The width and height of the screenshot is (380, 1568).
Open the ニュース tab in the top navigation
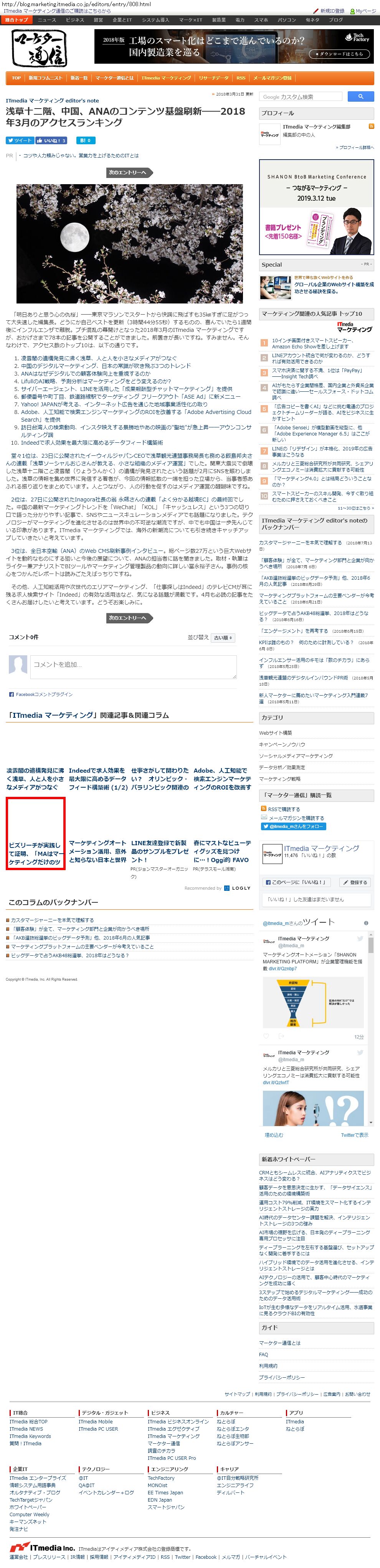pos(47,20)
